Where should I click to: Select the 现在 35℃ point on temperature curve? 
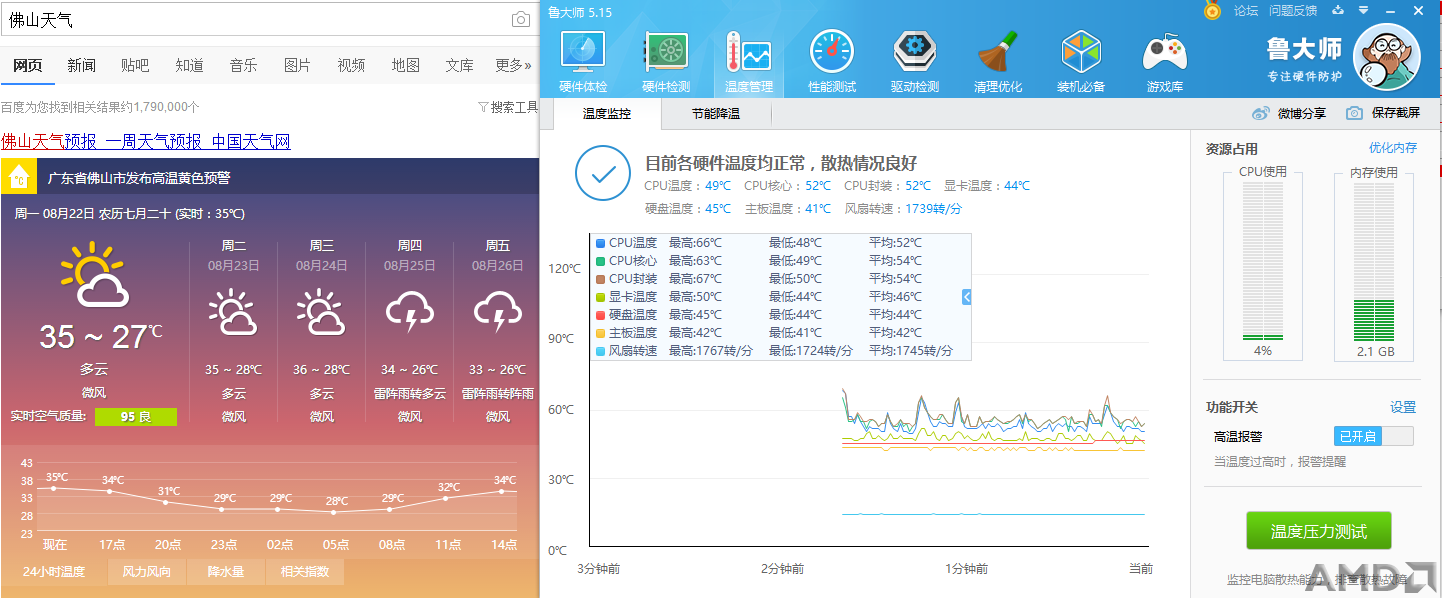point(55,488)
